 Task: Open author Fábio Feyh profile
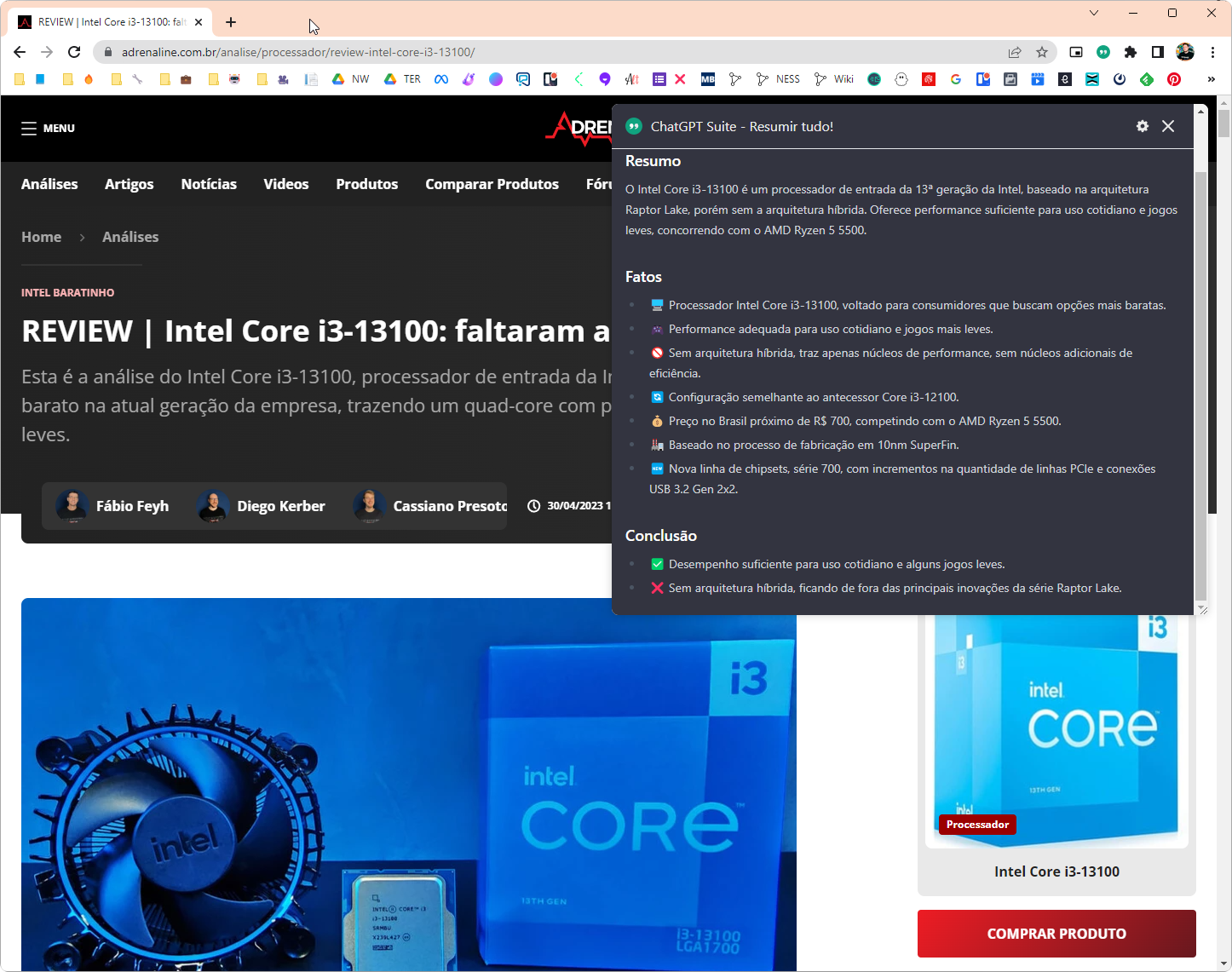point(112,506)
